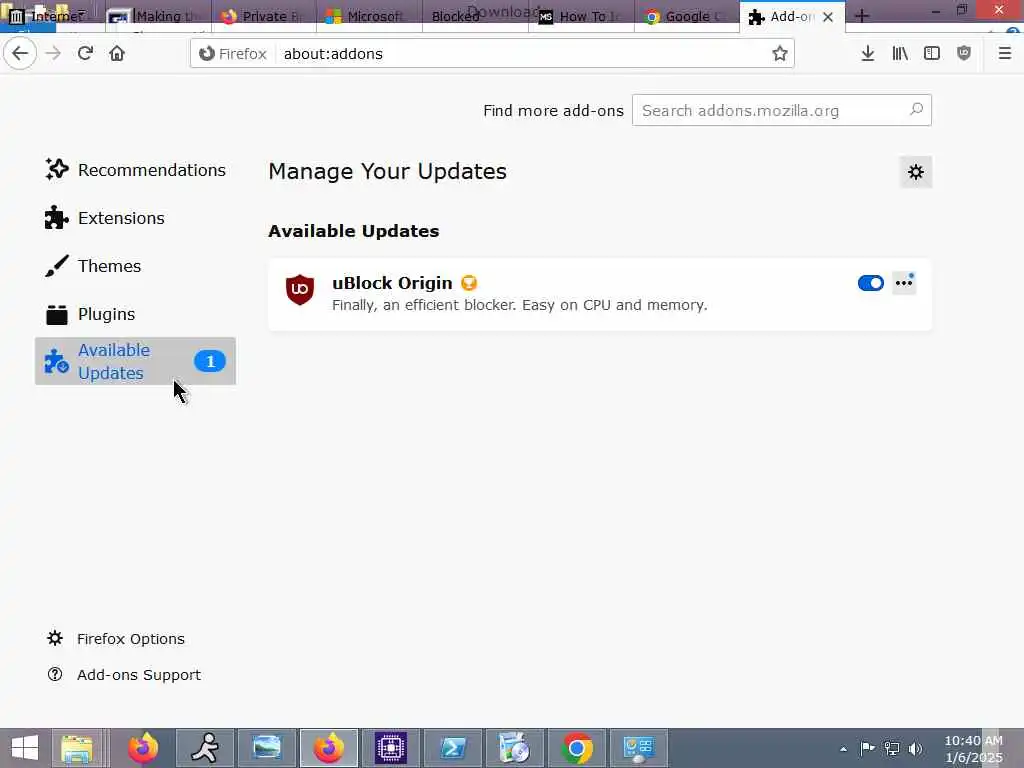Reload the current page

click(x=85, y=54)
